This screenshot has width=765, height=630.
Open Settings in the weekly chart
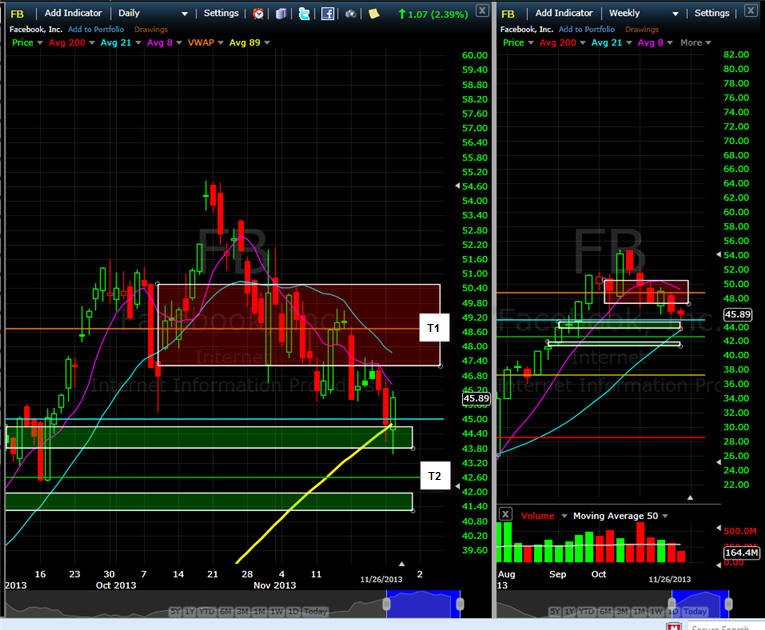coord(712,13)
